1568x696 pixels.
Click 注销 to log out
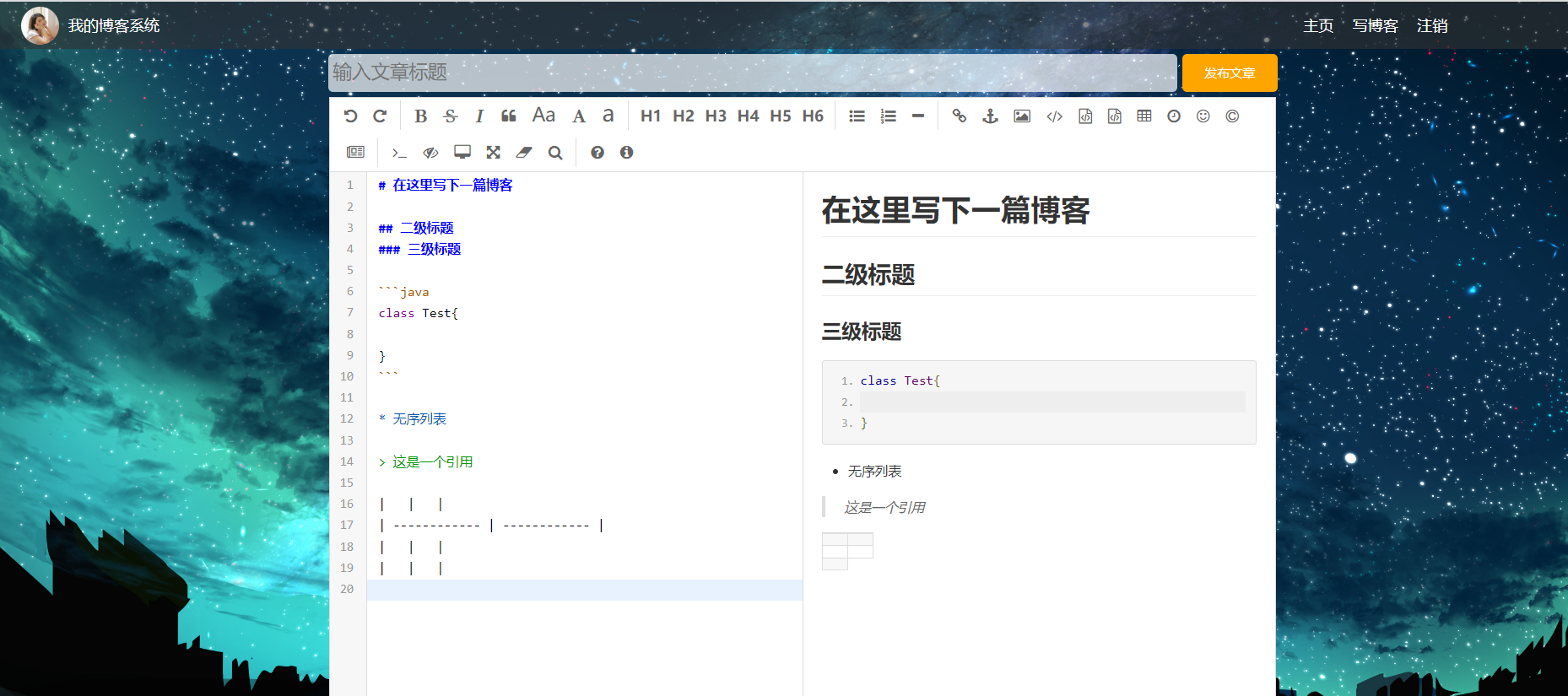coord(1432,26)
